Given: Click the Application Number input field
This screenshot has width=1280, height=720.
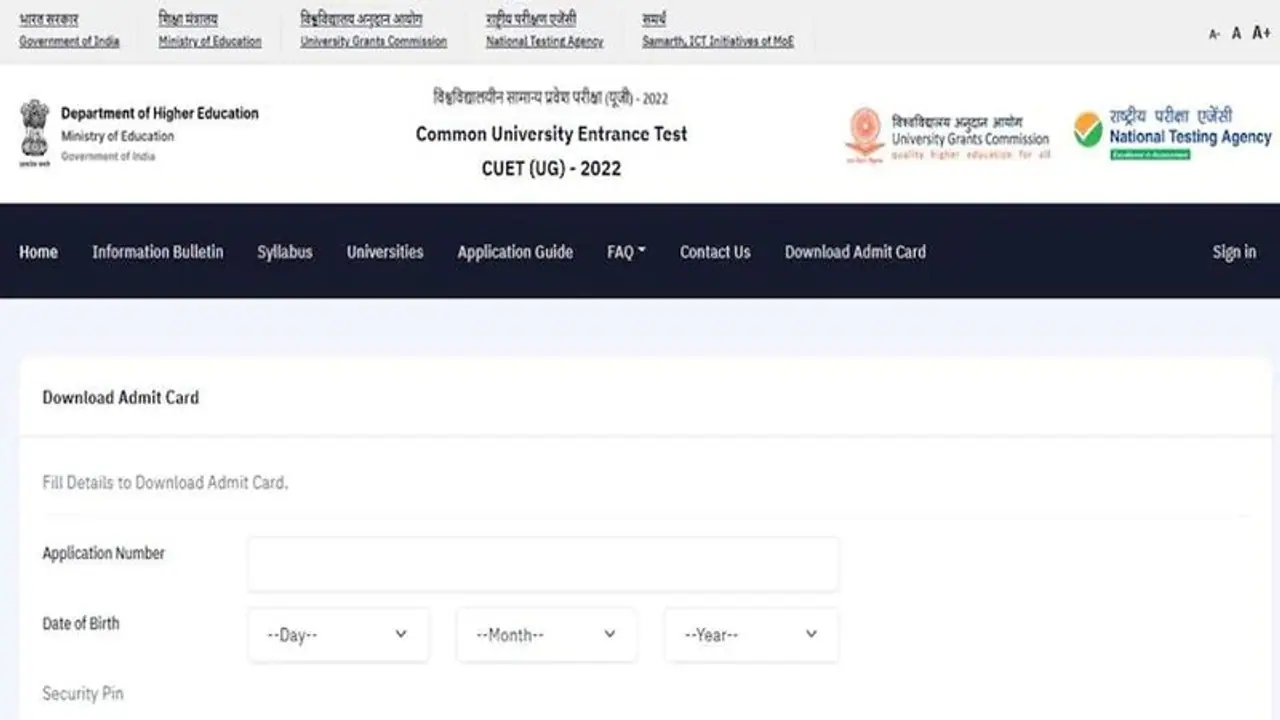Looking at the screenshot, I should pyautogui.click(x=543, y=563).
